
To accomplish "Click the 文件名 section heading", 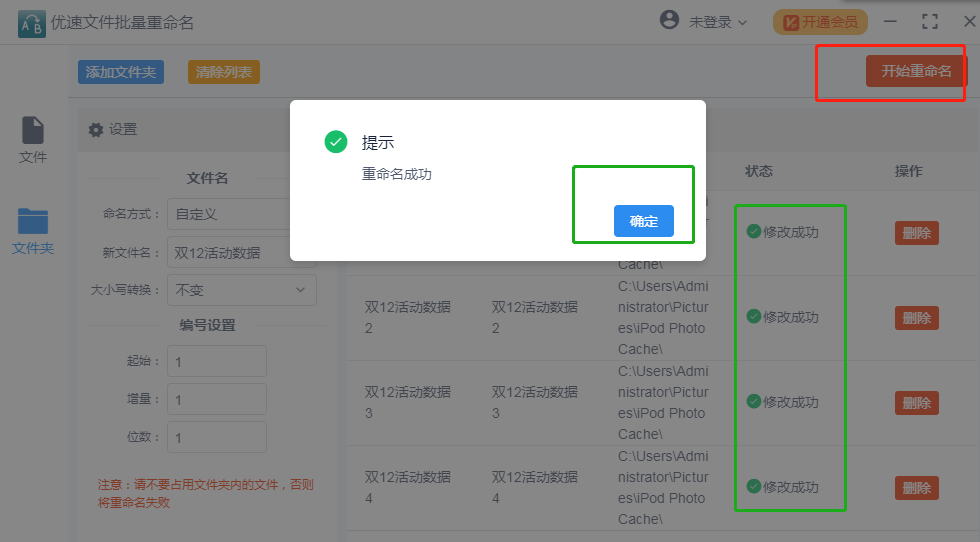I will (208, 179).
